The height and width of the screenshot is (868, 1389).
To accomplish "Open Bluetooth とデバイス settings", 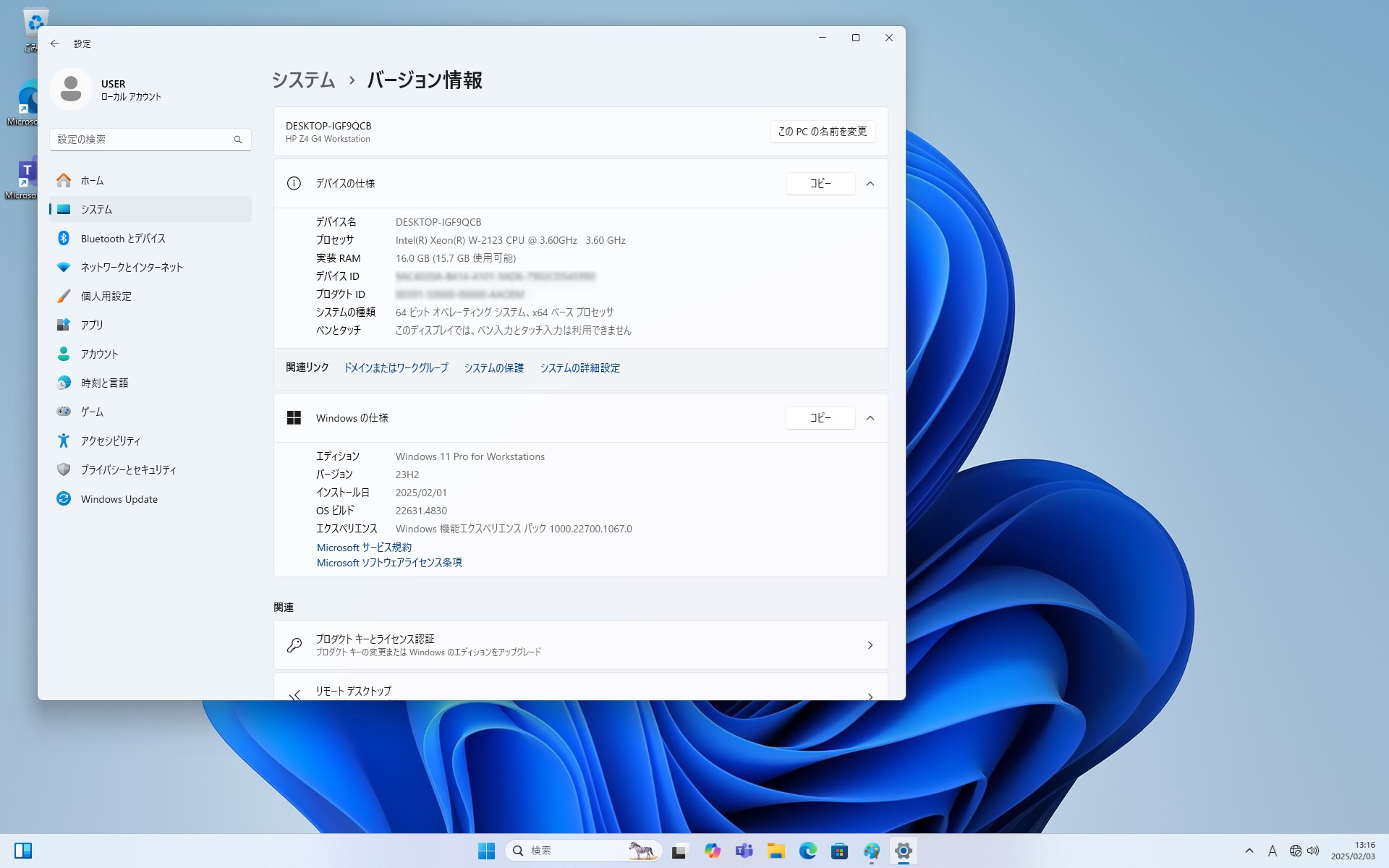I will [150, 238].
